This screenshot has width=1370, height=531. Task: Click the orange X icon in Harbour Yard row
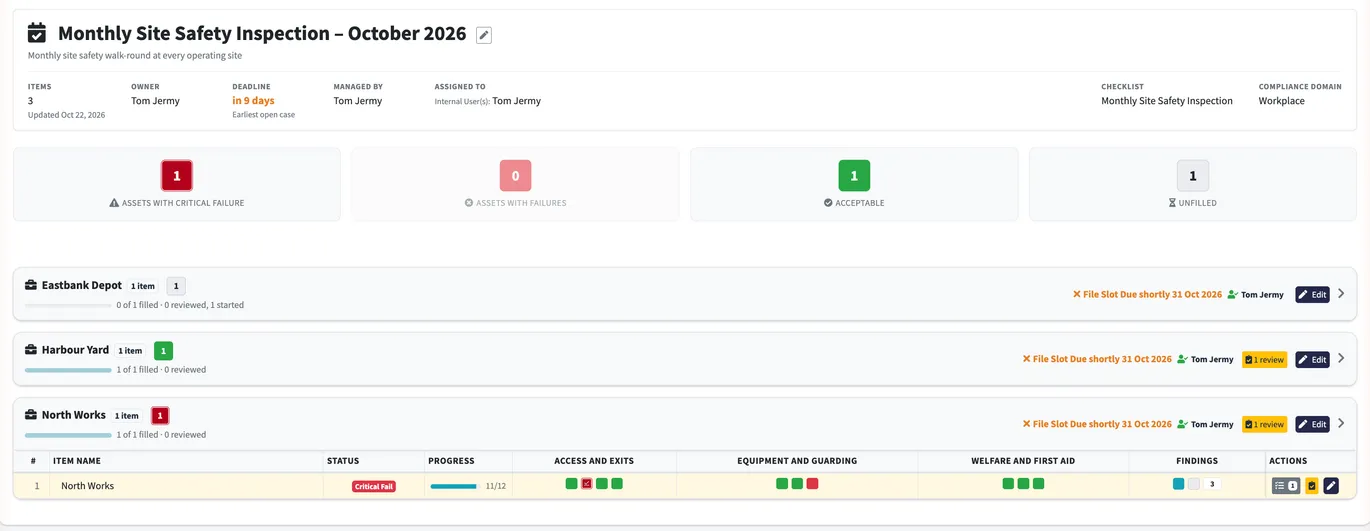pos(1026,359)
